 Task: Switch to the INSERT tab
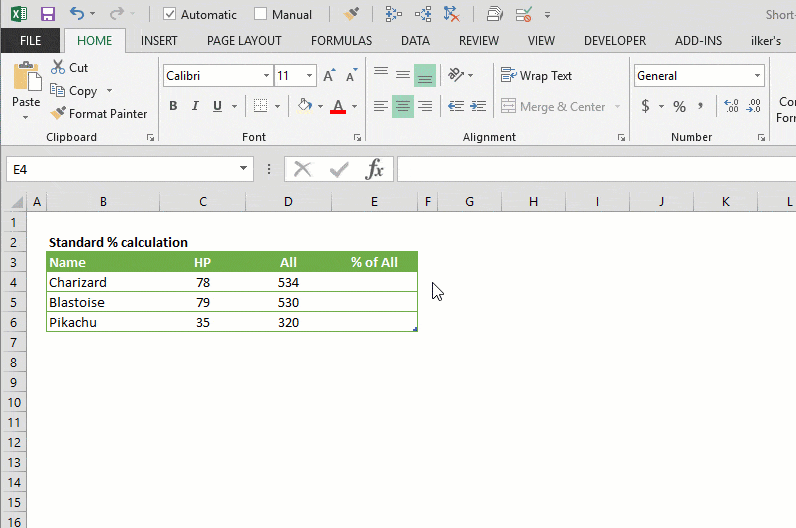(159, 41)
